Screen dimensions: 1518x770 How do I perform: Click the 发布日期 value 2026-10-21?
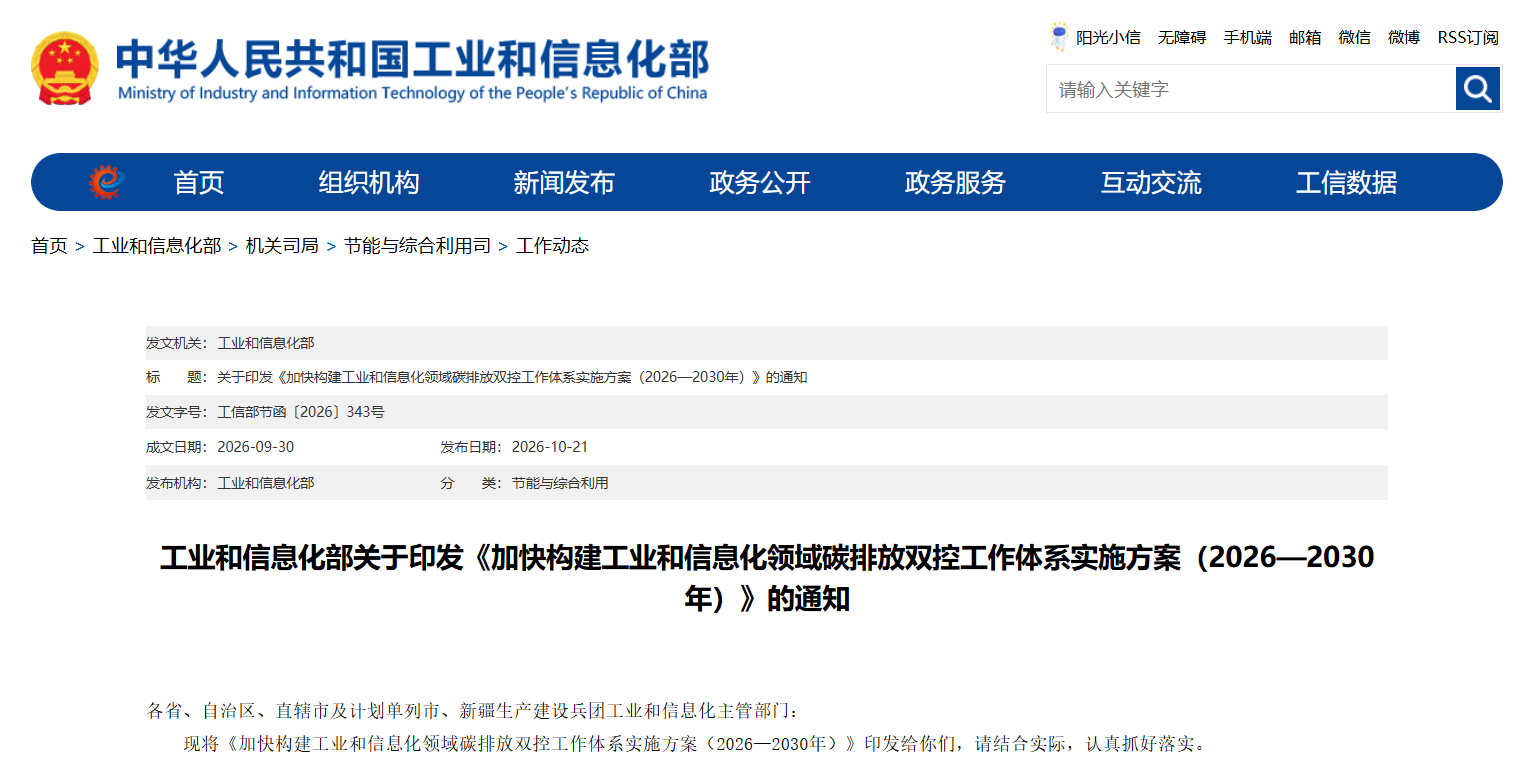tap(550, 447)
